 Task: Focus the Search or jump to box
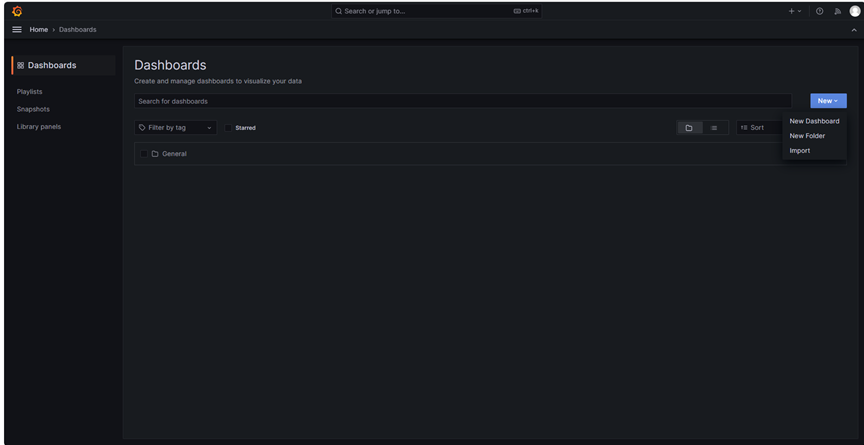[436, 11]
